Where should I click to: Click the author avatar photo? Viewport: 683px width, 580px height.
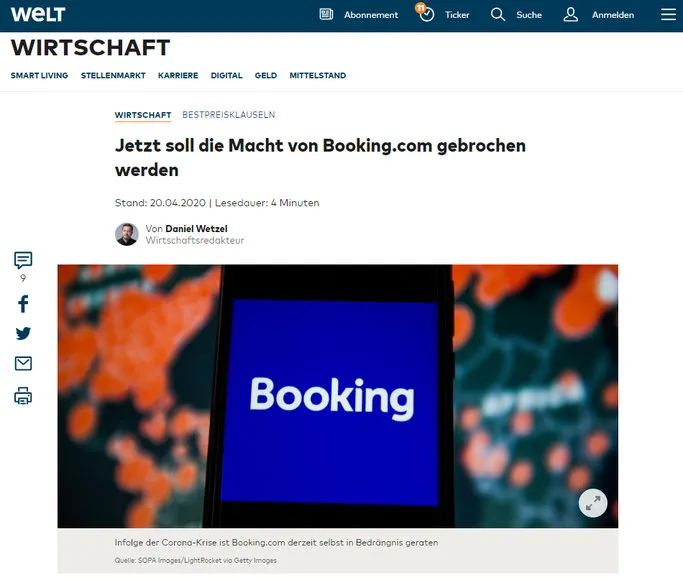pyautogui.click(x=127, y=234)
